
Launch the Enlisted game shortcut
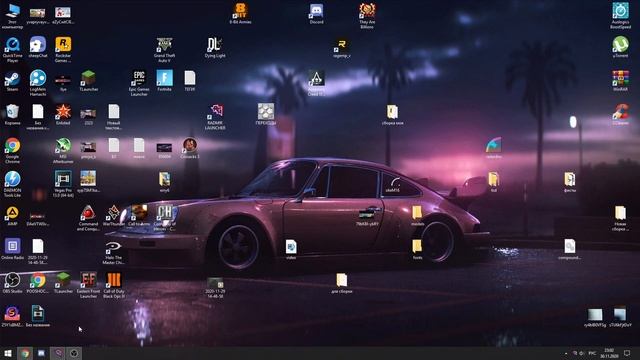[x=63, y=114]
